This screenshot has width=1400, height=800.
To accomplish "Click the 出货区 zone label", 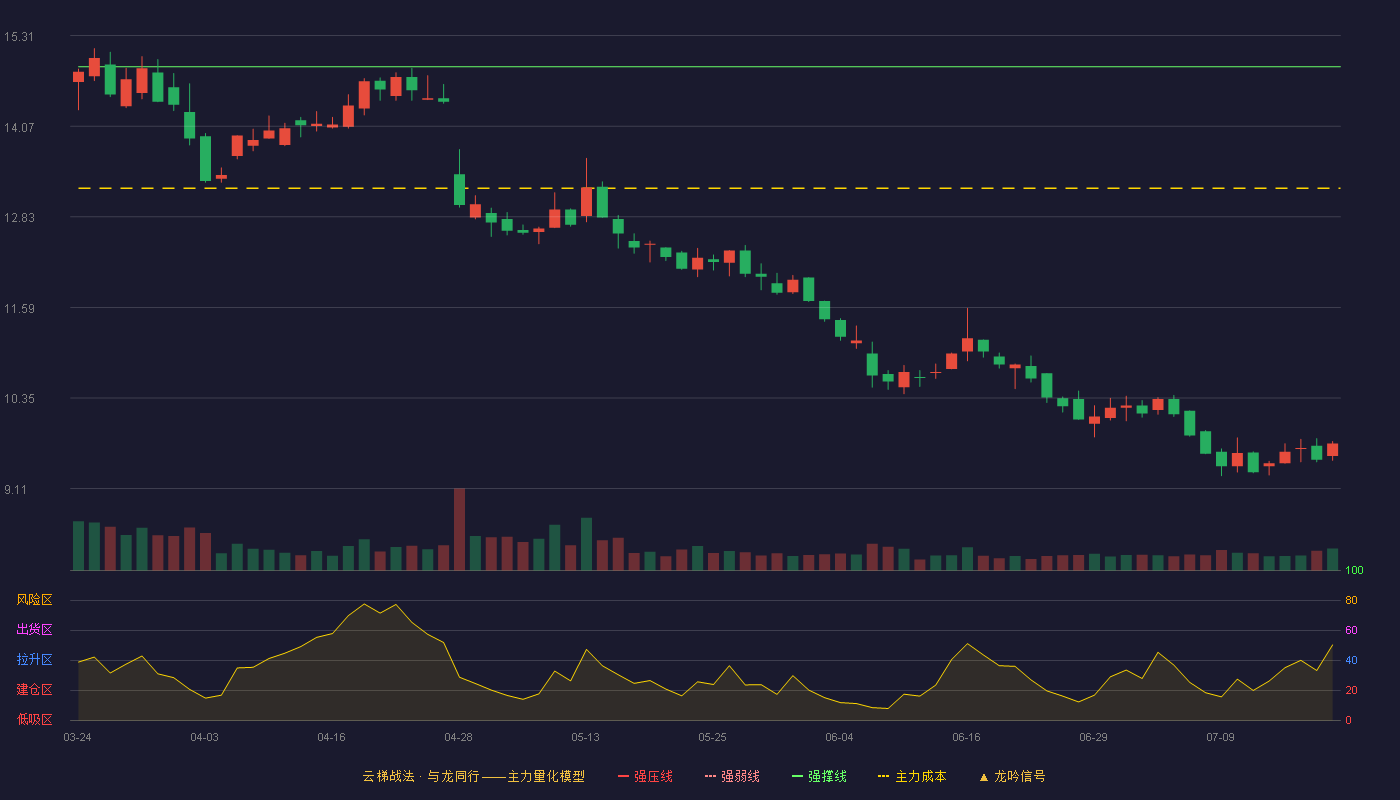I will coord(34,630).
